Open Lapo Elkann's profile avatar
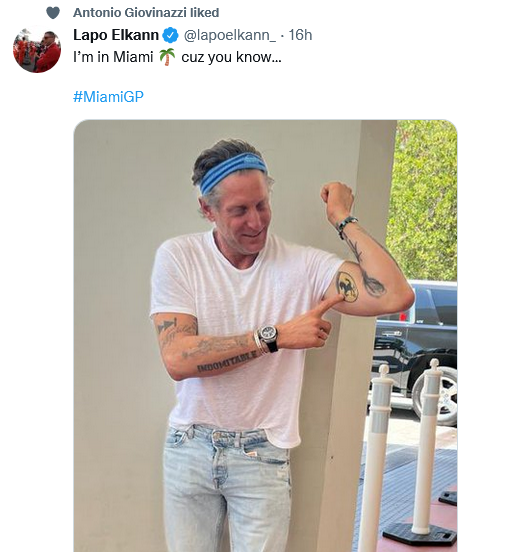 [x=37, y=49]
